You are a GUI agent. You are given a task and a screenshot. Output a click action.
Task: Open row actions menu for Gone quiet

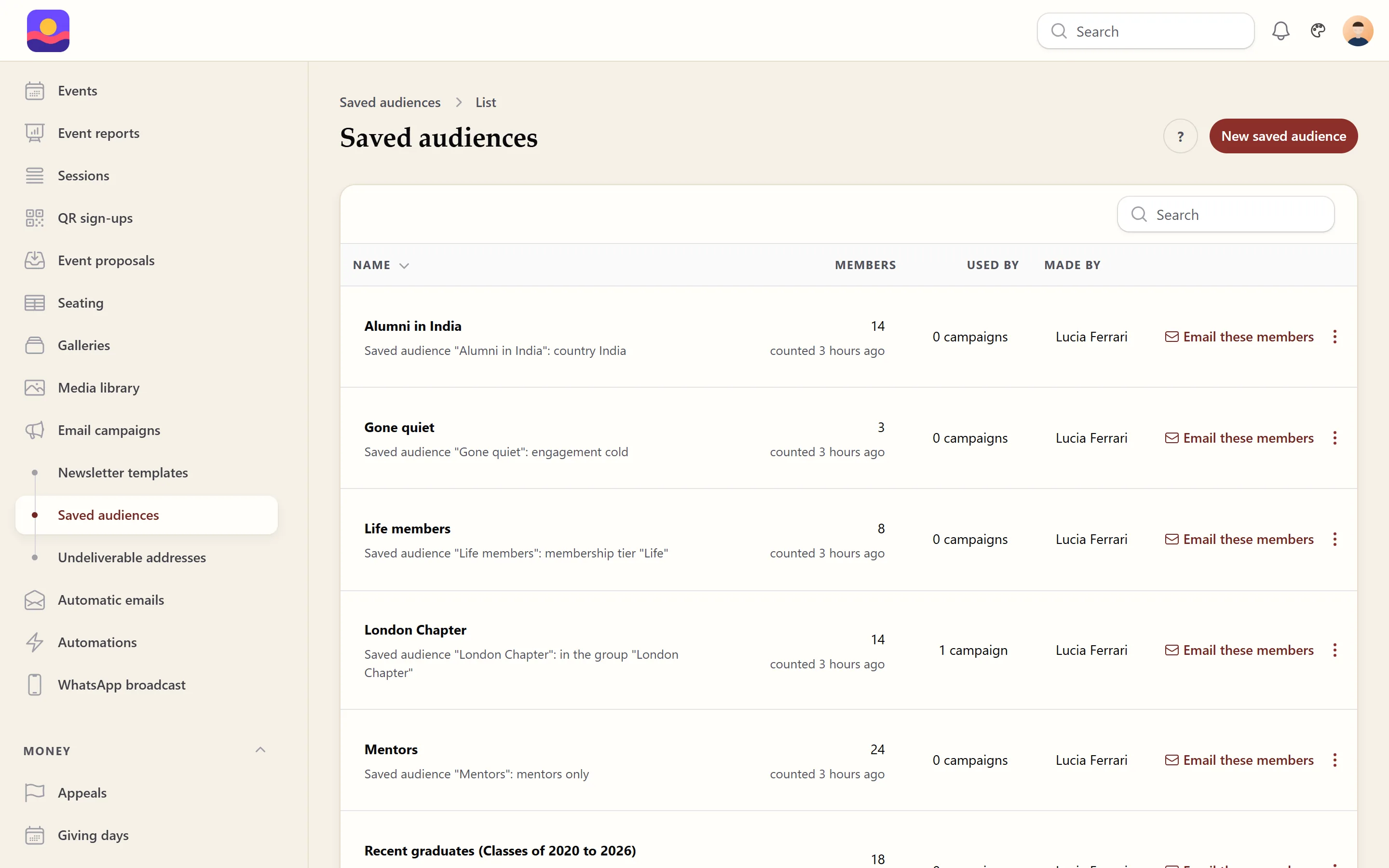click(x=1335, y=438)
